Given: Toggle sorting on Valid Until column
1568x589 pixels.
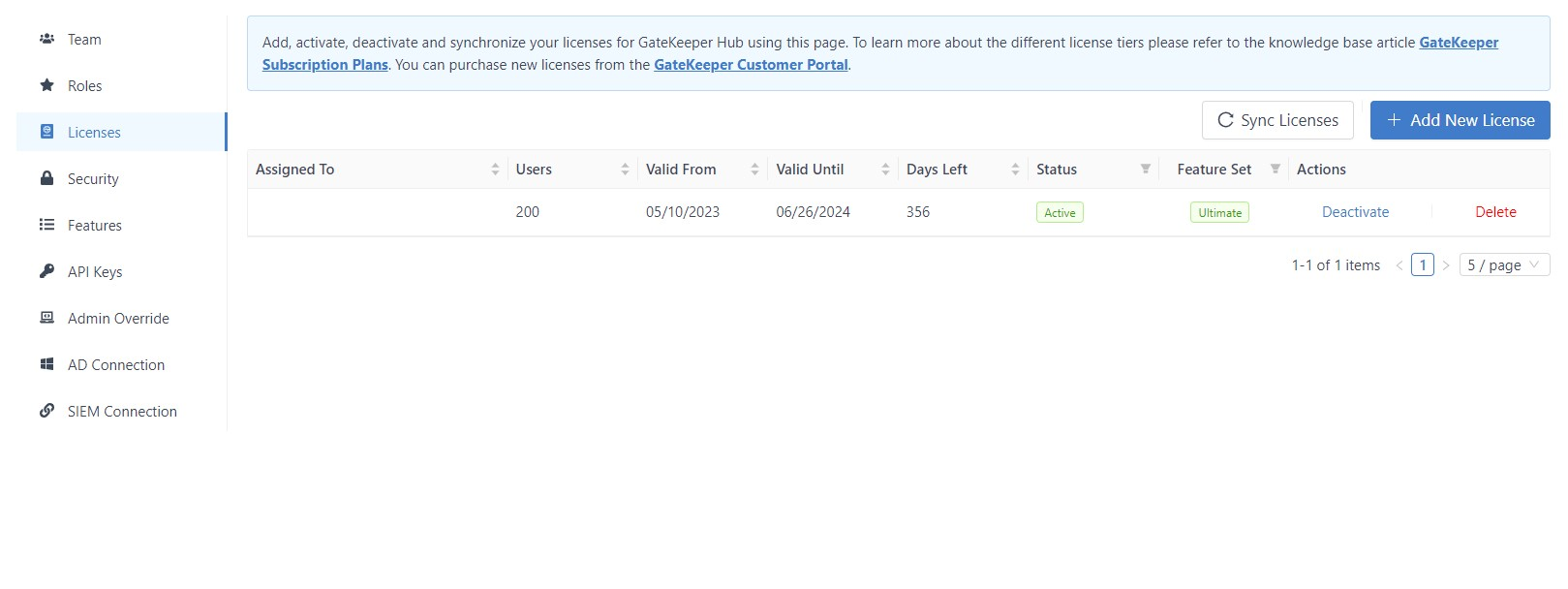Looking at the screenshot, I should click(x=885, y=170).
